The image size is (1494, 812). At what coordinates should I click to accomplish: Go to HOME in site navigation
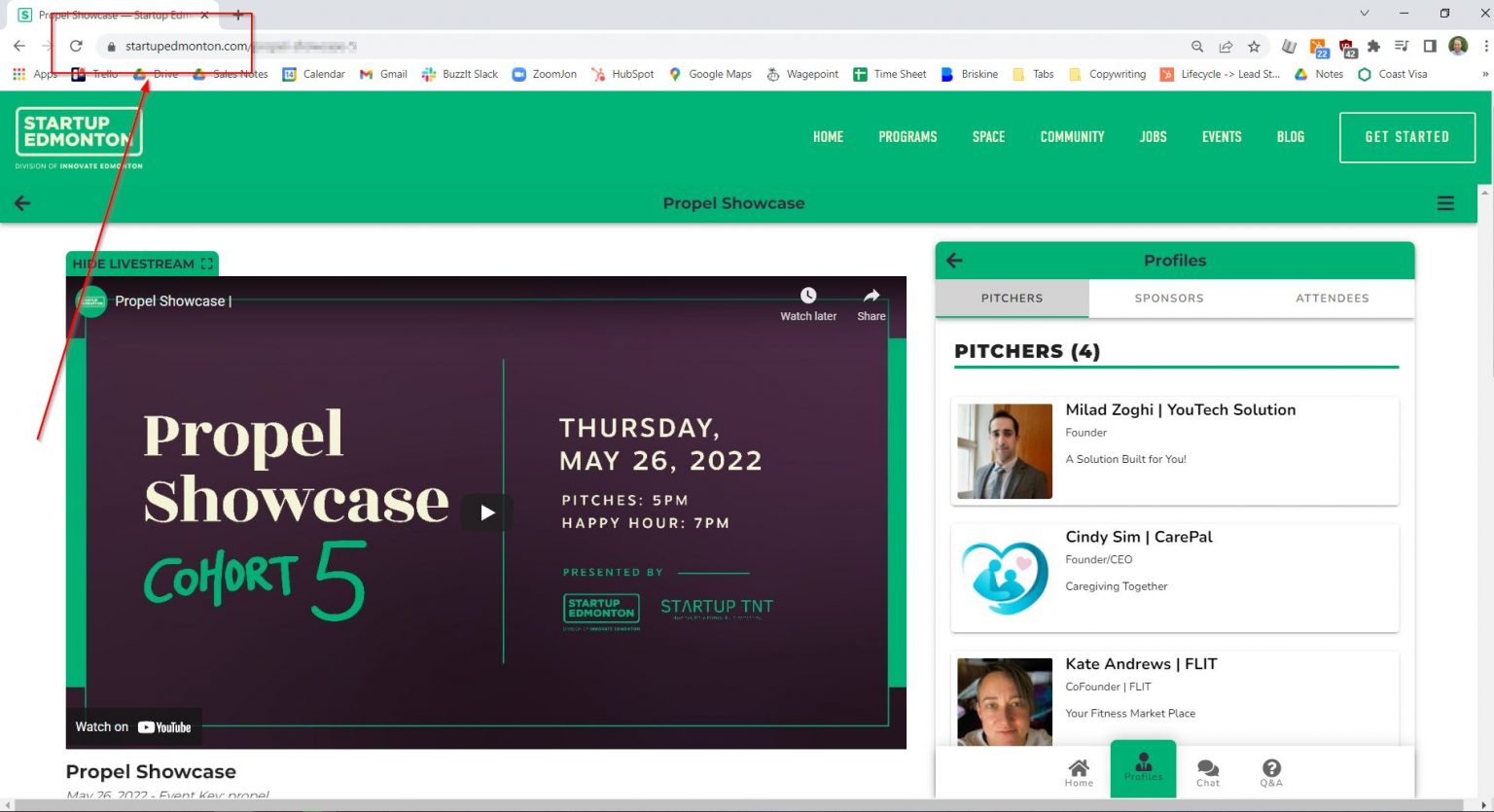pyautogui.click(x=828, y=137)
